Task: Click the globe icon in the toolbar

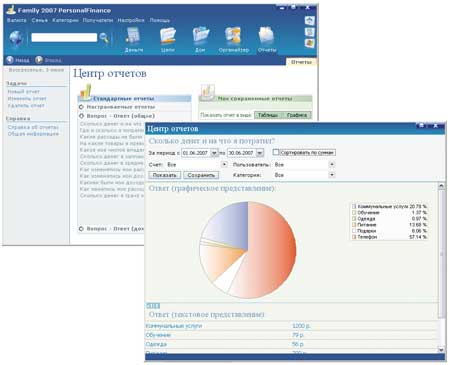Action: coord(16,39)
